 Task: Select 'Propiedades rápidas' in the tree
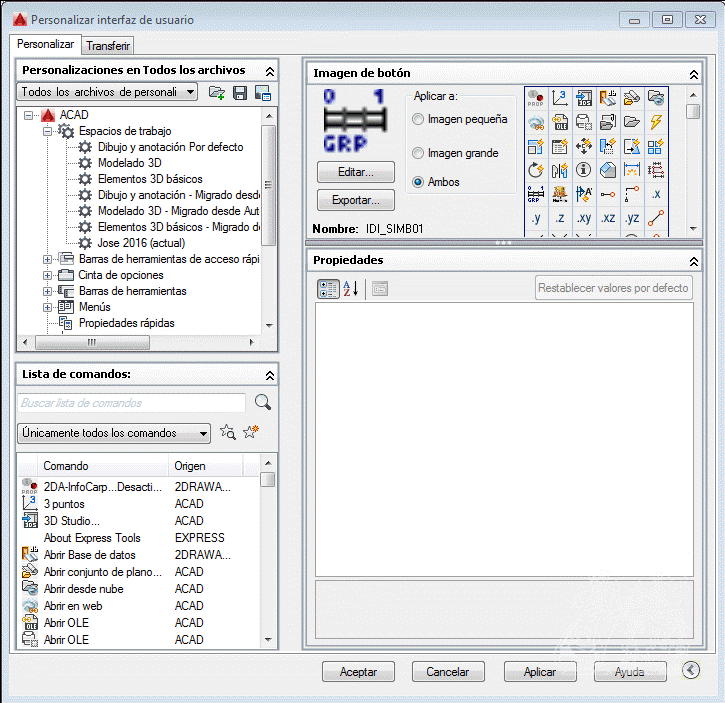click(x=126, y=323)
